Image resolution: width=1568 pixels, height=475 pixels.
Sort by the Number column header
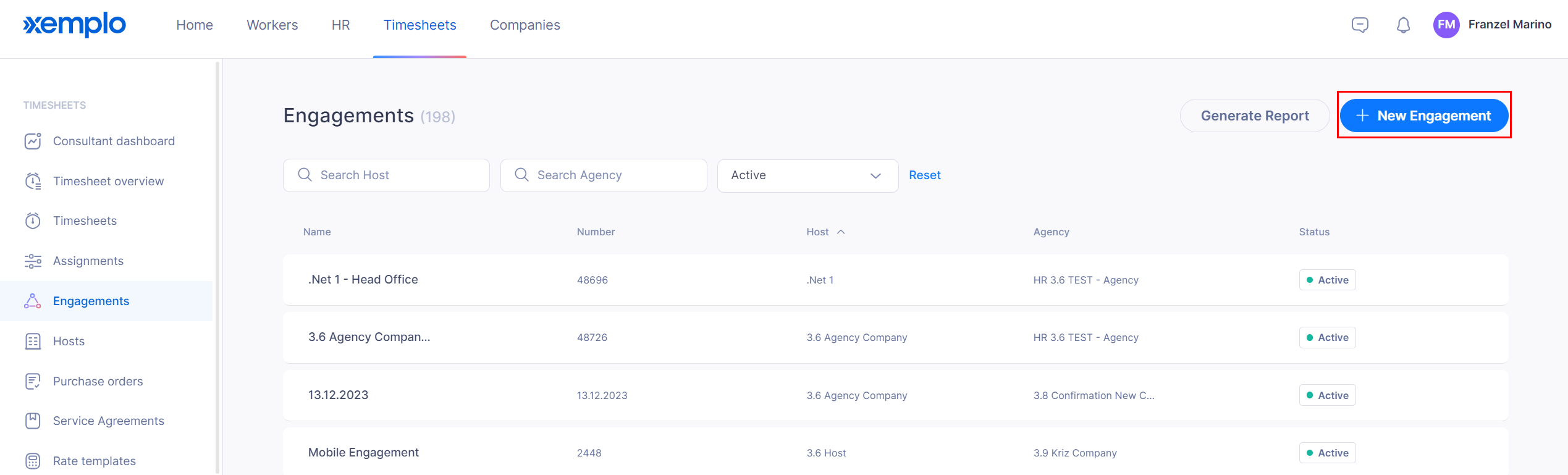[596, 232]
